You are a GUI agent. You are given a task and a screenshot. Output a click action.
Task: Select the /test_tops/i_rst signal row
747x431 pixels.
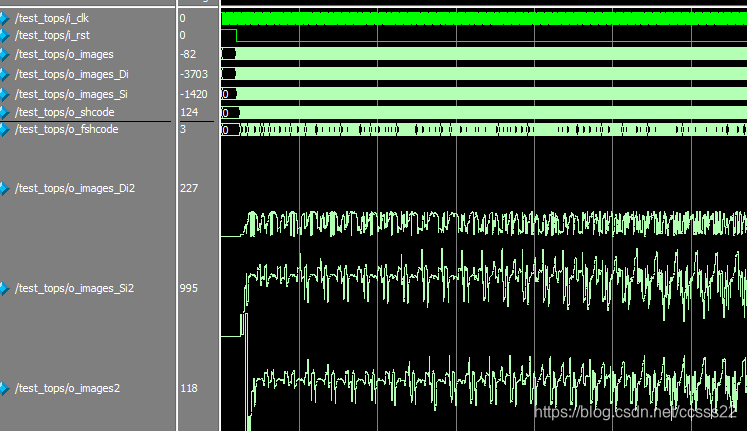pyautogui.click(x=52, y=36)
